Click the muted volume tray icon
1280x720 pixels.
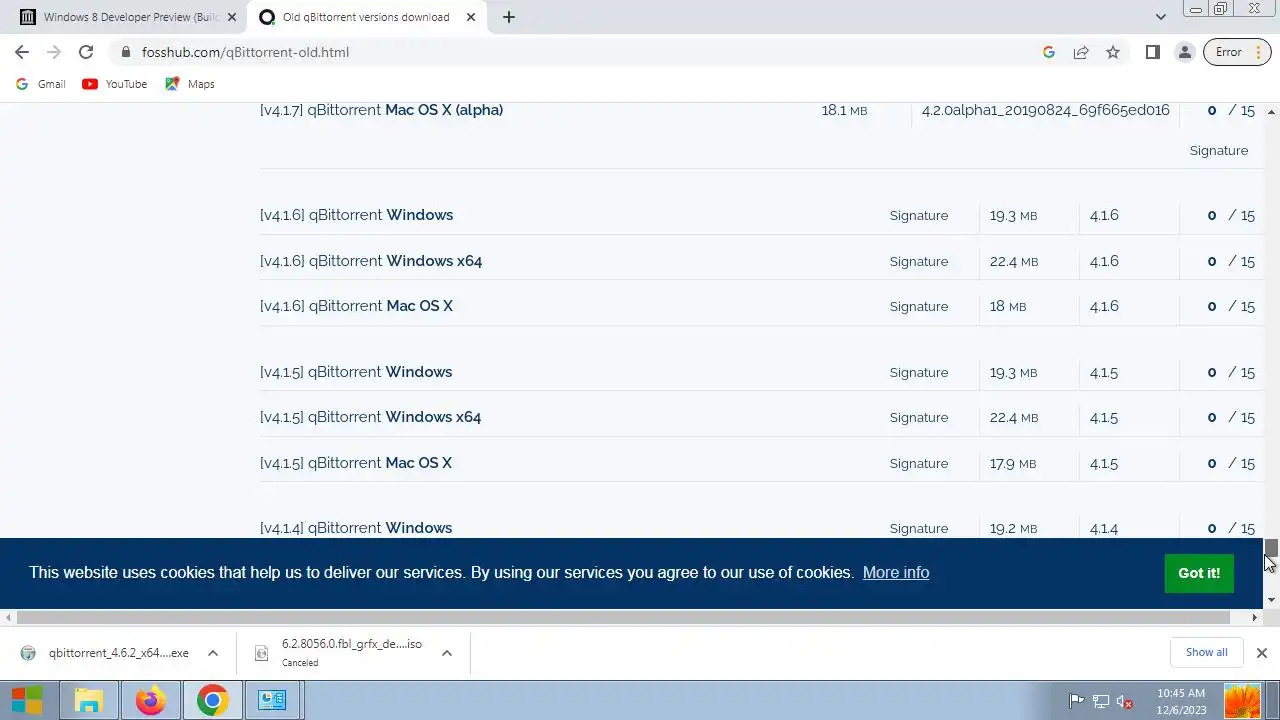1125,701
